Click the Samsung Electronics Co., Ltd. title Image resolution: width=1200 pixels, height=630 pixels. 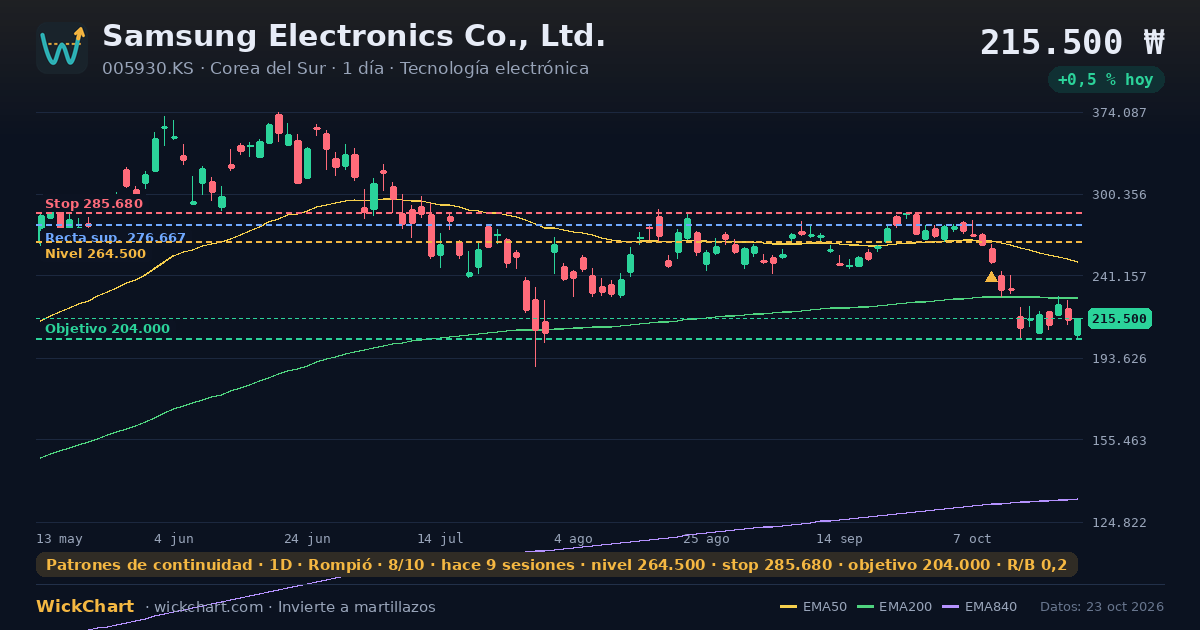tap(354, 36)
